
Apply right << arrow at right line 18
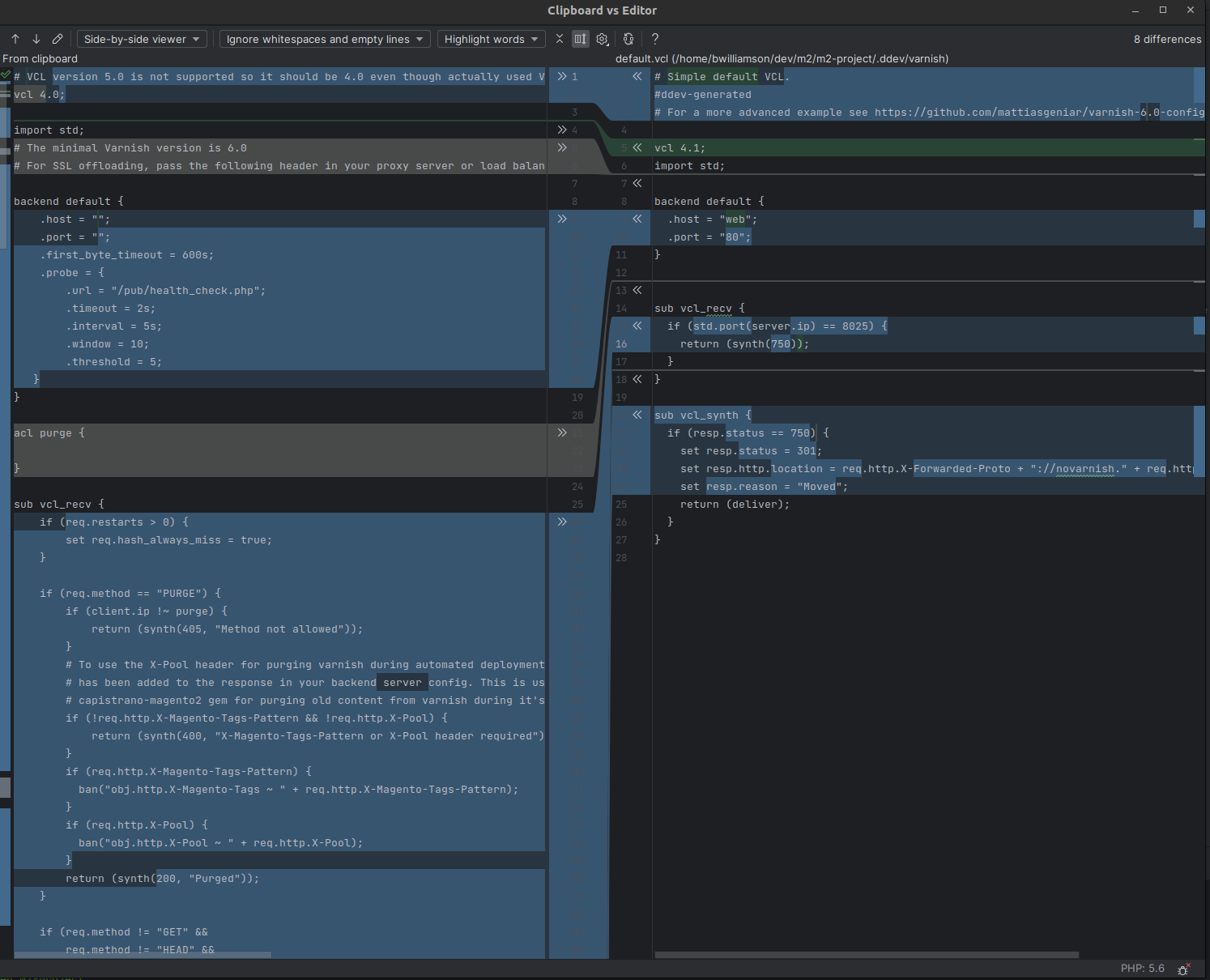pyautogui.click(x=637, y=379)
